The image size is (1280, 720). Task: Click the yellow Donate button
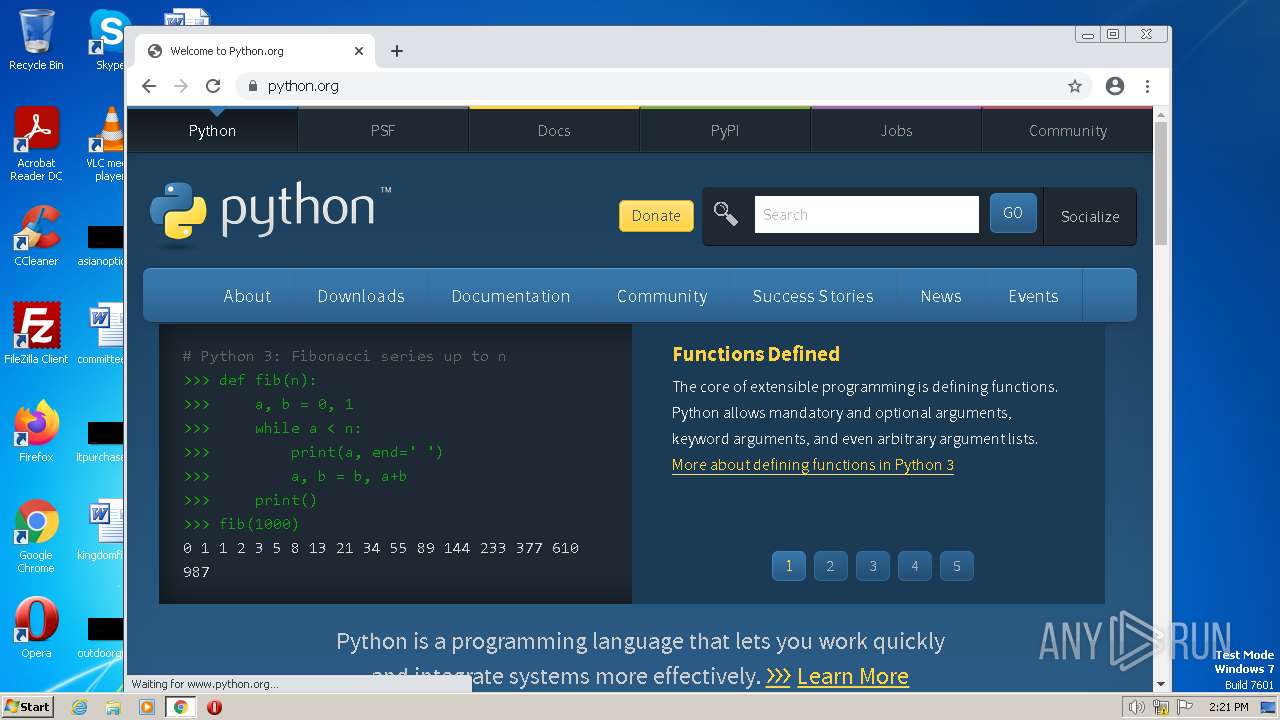tap(656, 215)
